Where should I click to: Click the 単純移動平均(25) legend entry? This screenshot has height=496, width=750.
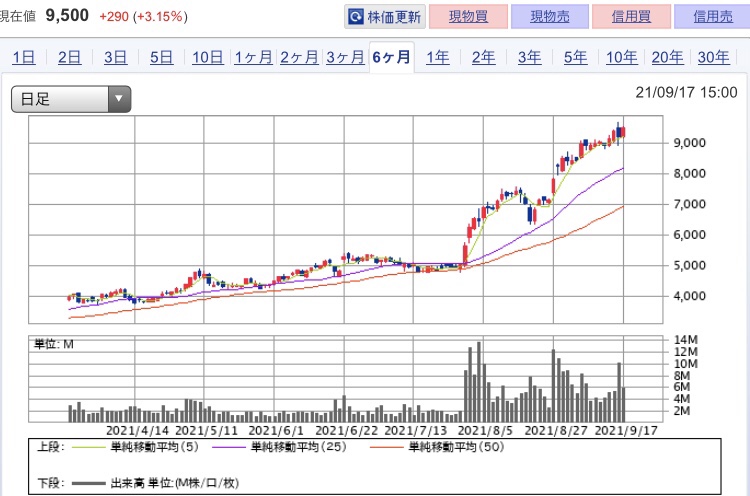pyautogui.click(x=298, y=447)
